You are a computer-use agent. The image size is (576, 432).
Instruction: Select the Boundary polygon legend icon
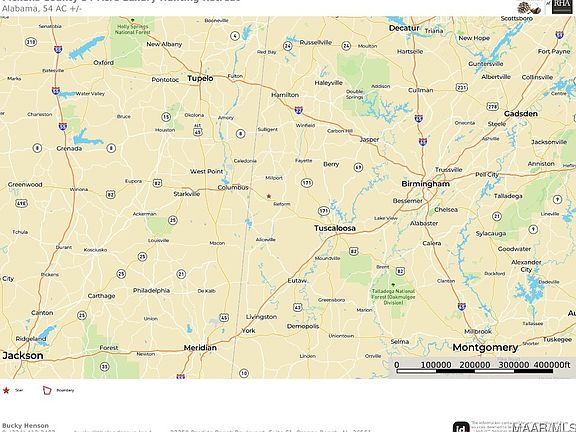click(47, 390)
